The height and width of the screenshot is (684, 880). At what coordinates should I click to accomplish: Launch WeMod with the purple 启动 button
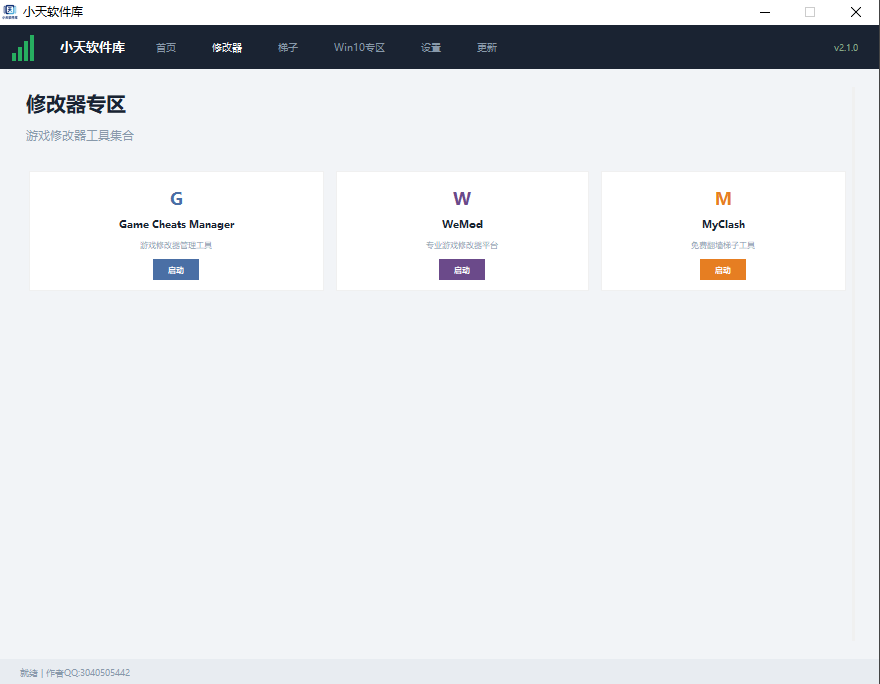[462, 269]
